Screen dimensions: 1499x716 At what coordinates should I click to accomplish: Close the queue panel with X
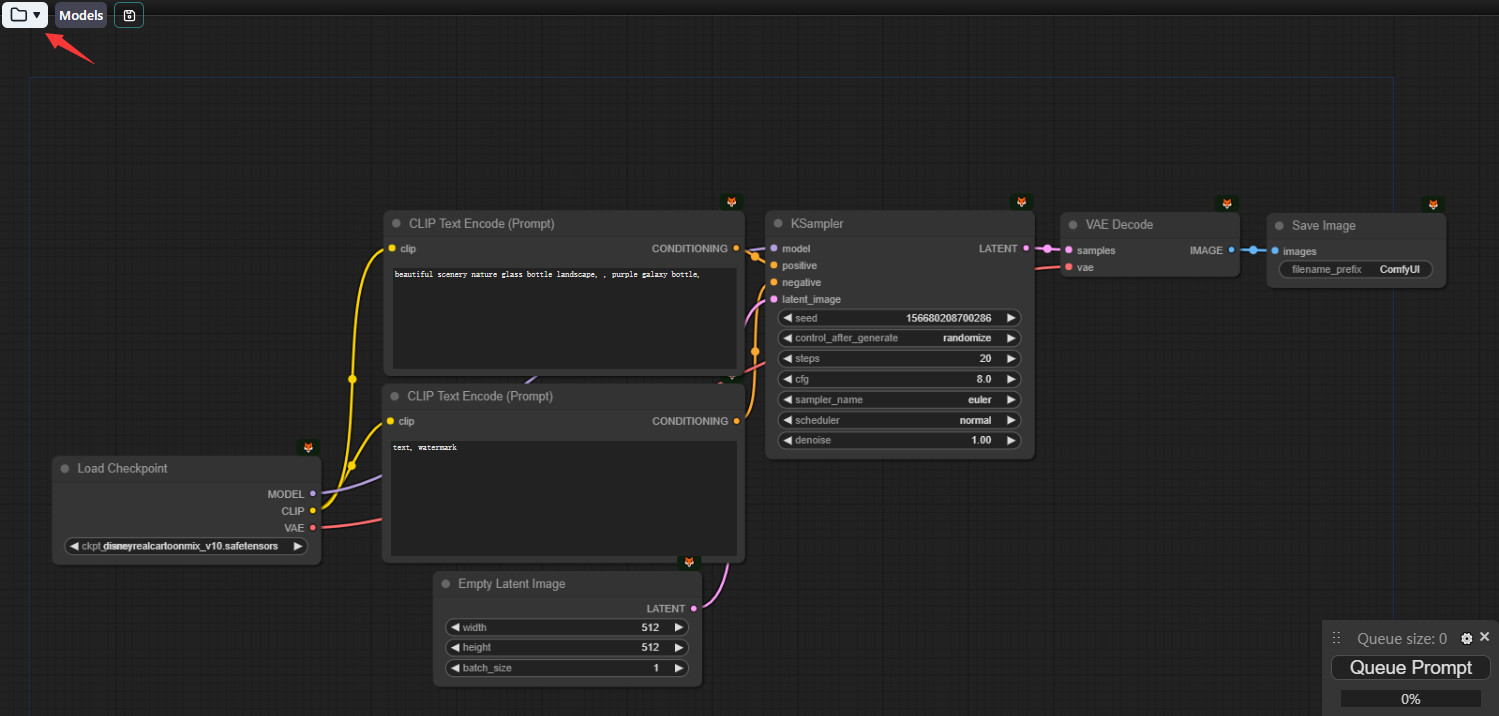point(1484,637)
